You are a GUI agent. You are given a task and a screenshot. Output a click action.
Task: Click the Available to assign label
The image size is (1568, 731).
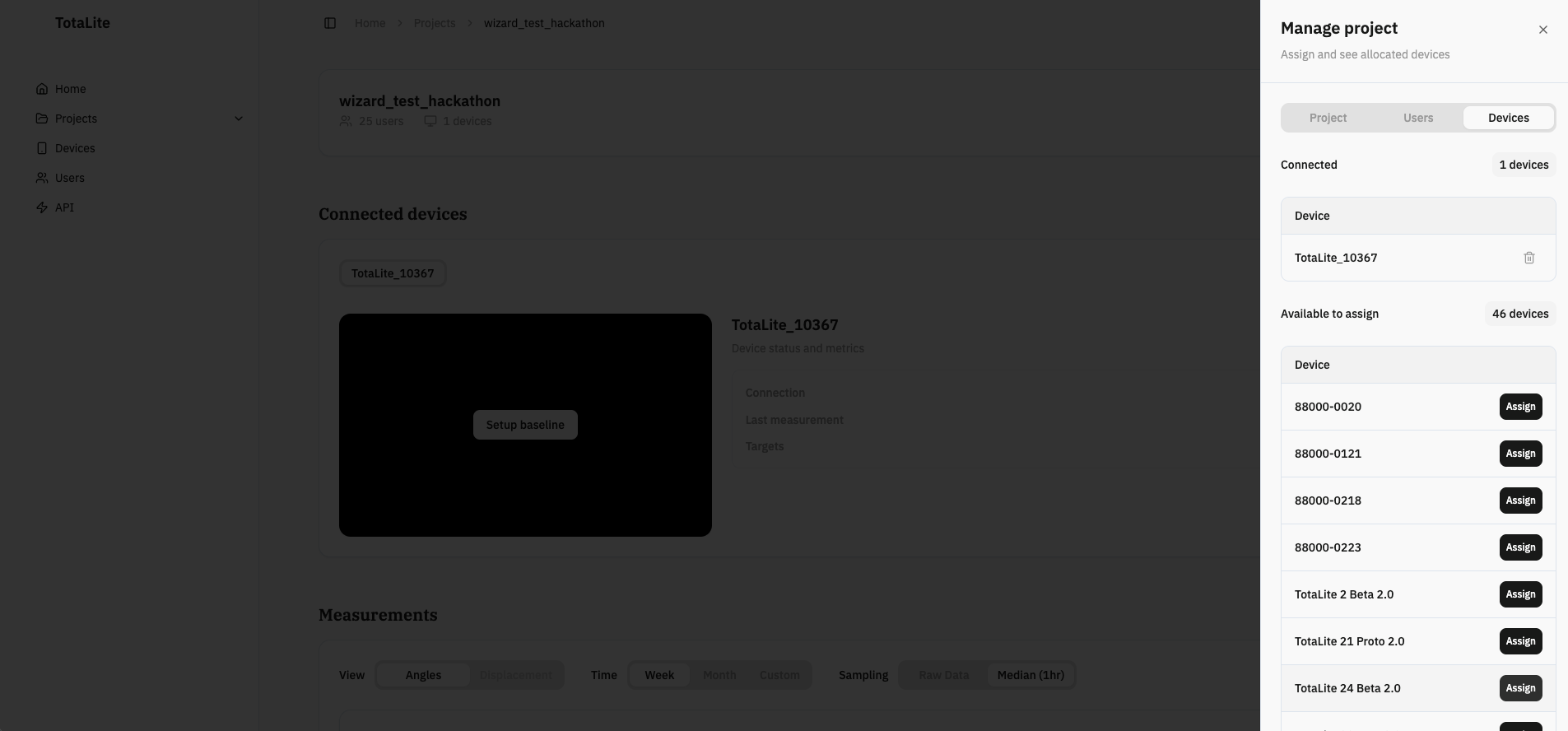pyautogui.click(x=1329, y=314)
